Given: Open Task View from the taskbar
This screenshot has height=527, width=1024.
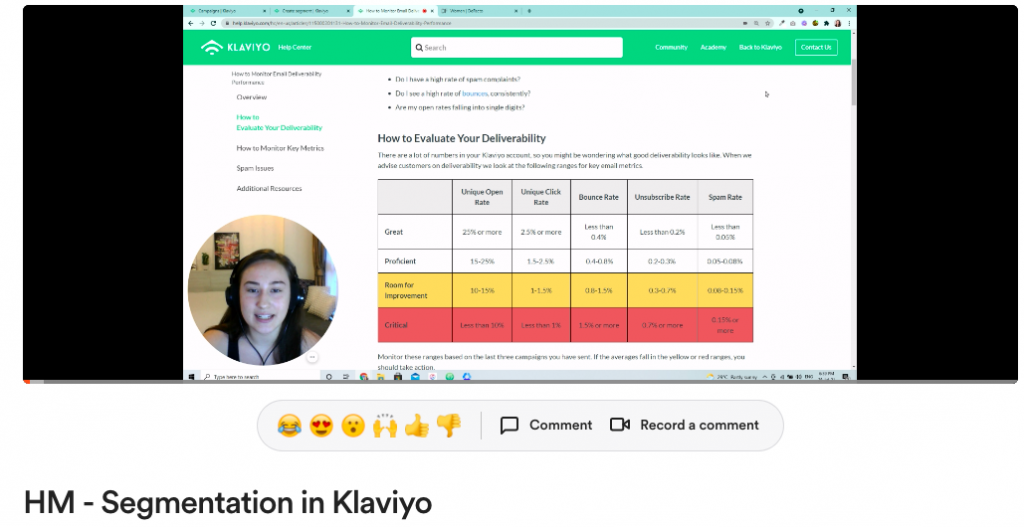Looking at the screenshot, I should 345,377.
